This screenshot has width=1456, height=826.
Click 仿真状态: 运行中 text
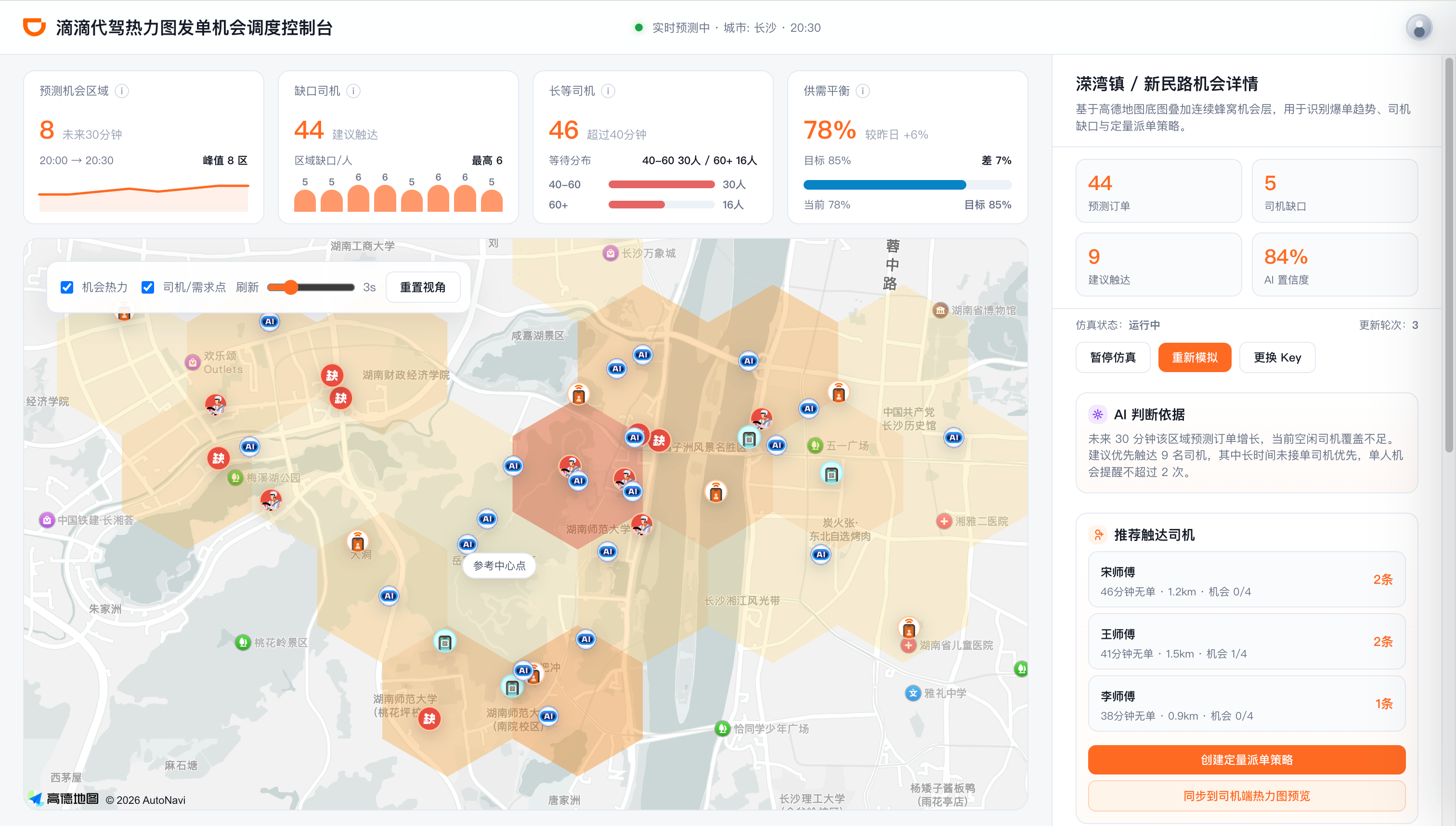click(1117, 325)
